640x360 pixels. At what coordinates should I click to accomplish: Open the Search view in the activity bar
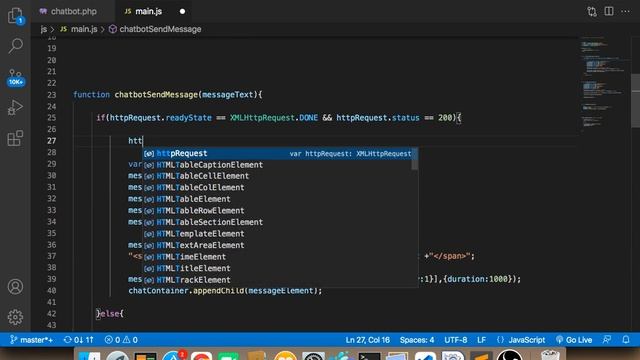coord(16,46)
